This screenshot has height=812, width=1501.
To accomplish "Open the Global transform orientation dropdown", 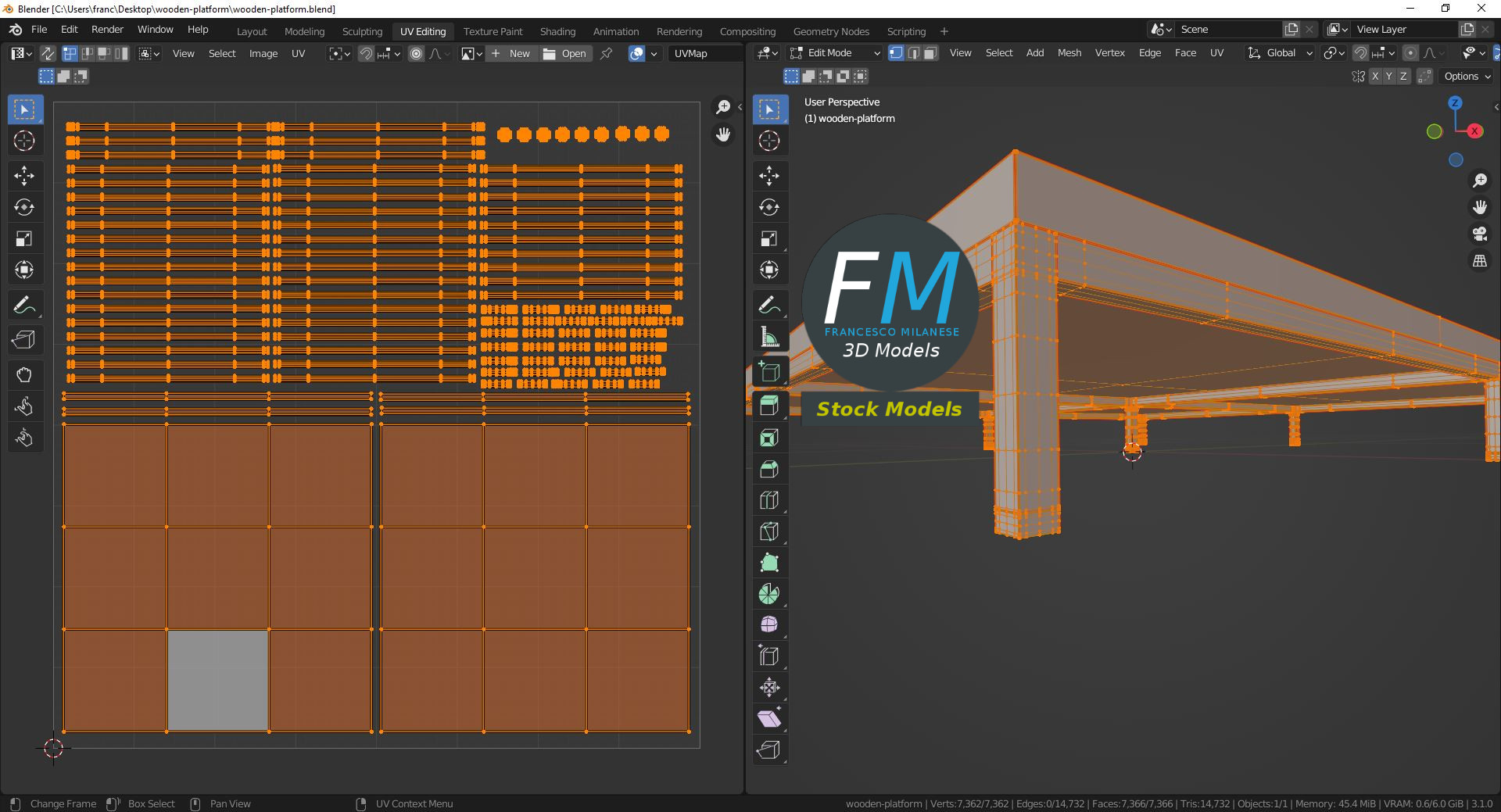I will click(x=1280, y=53).
